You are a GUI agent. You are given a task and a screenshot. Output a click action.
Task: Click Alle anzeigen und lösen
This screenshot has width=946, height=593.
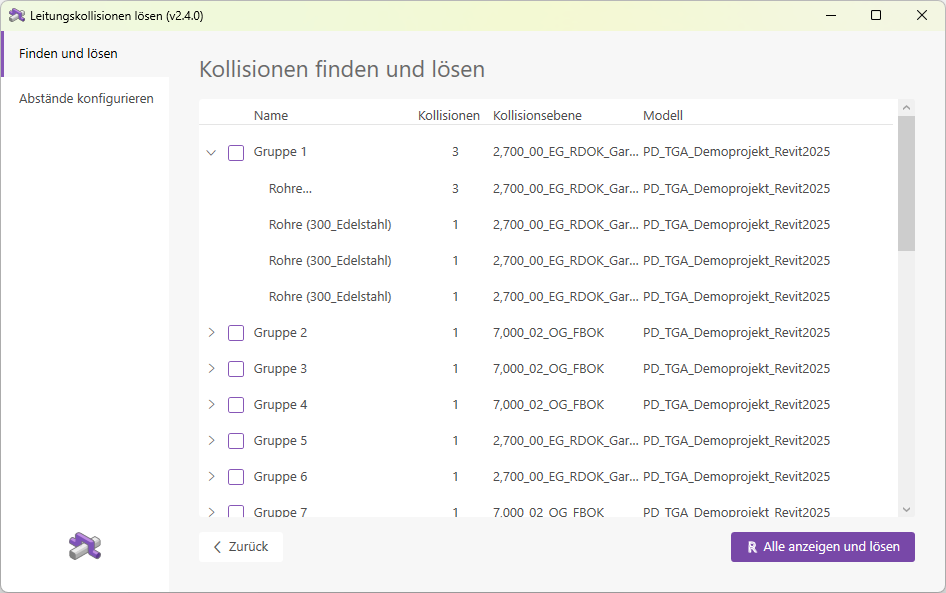click(822, 547)
